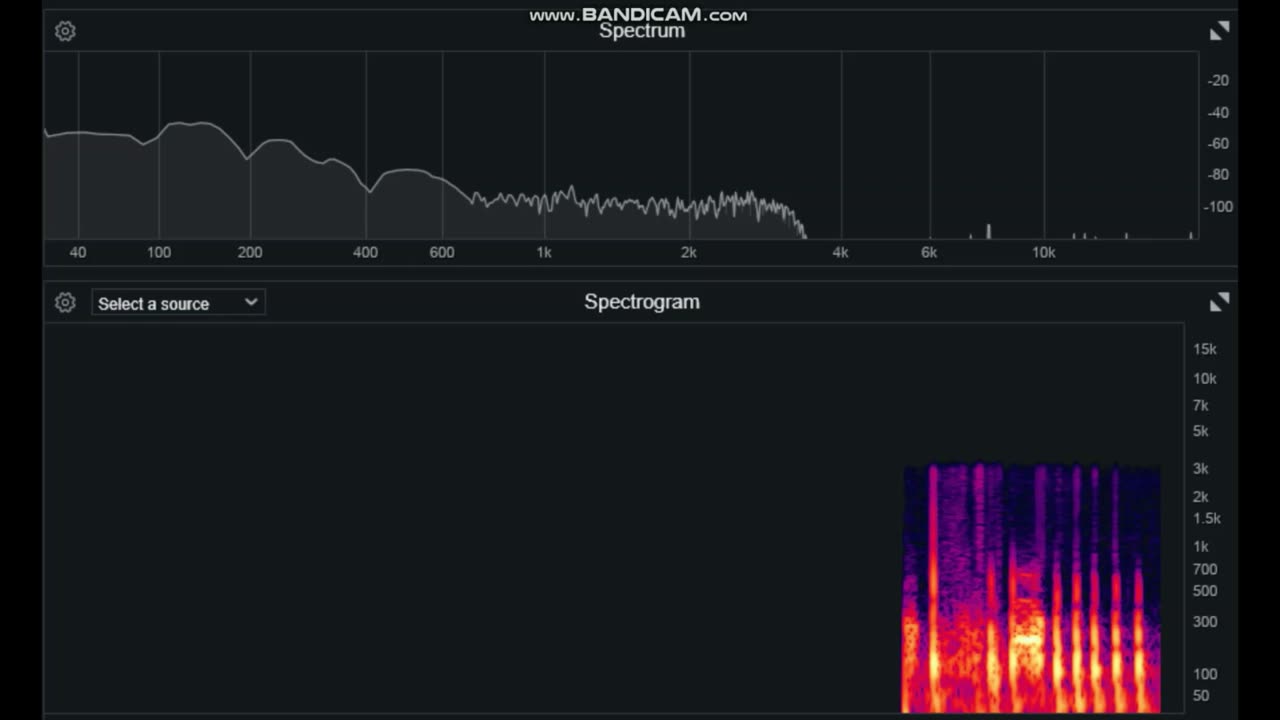
Task: Click the 6k label on Spectrum frequency axis
Action: click(929, 253)
